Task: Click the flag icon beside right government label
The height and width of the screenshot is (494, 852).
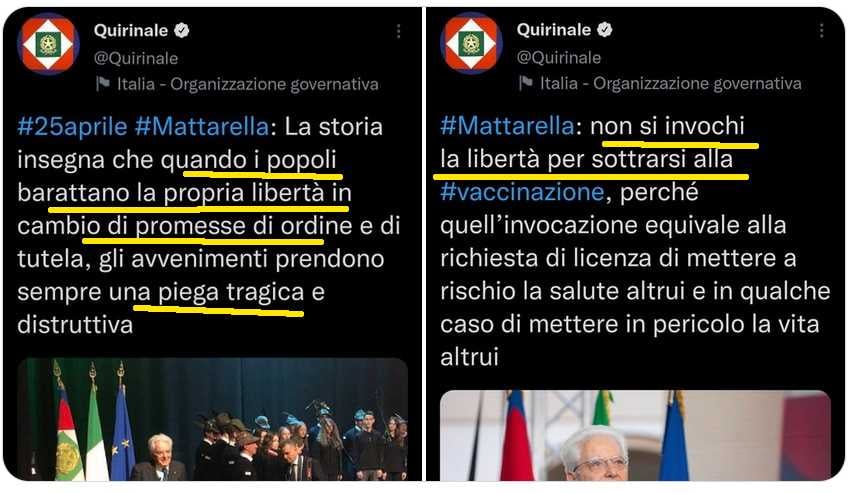Action: [525, 83]
